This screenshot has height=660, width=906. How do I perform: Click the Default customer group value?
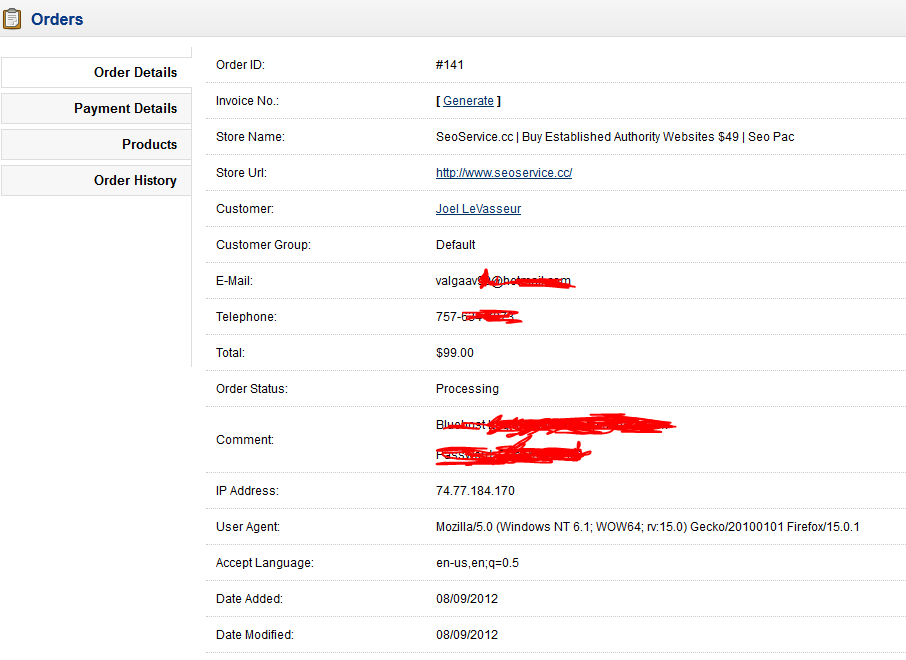(455, 244)
